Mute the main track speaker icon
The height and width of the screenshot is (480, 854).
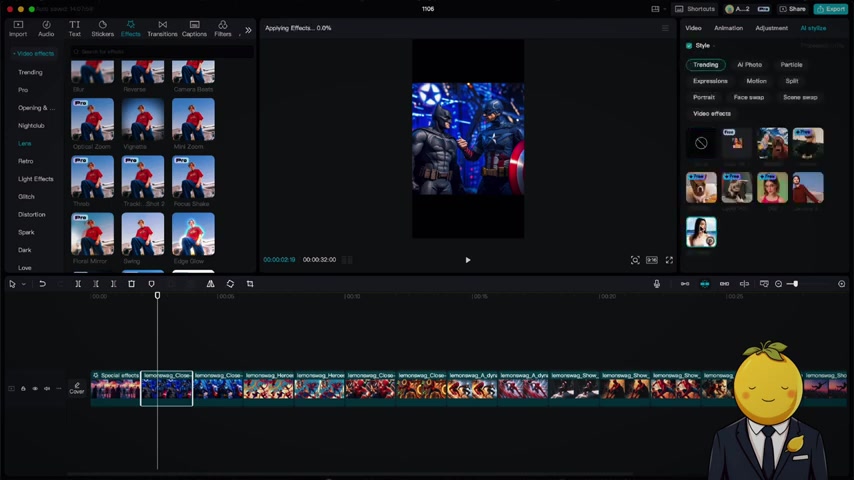pos(47,388)
